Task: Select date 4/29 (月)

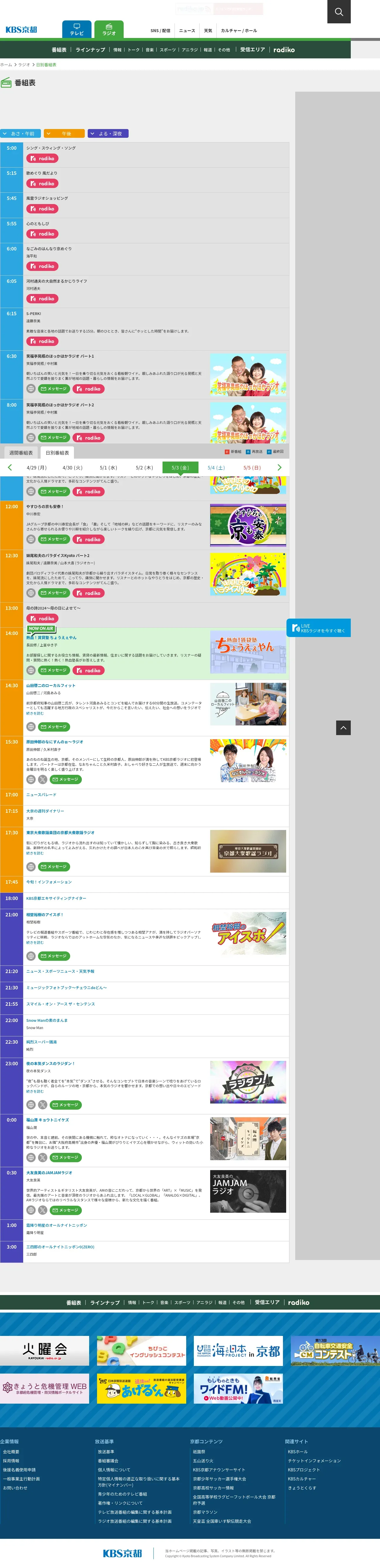Action: click(37, 467)
